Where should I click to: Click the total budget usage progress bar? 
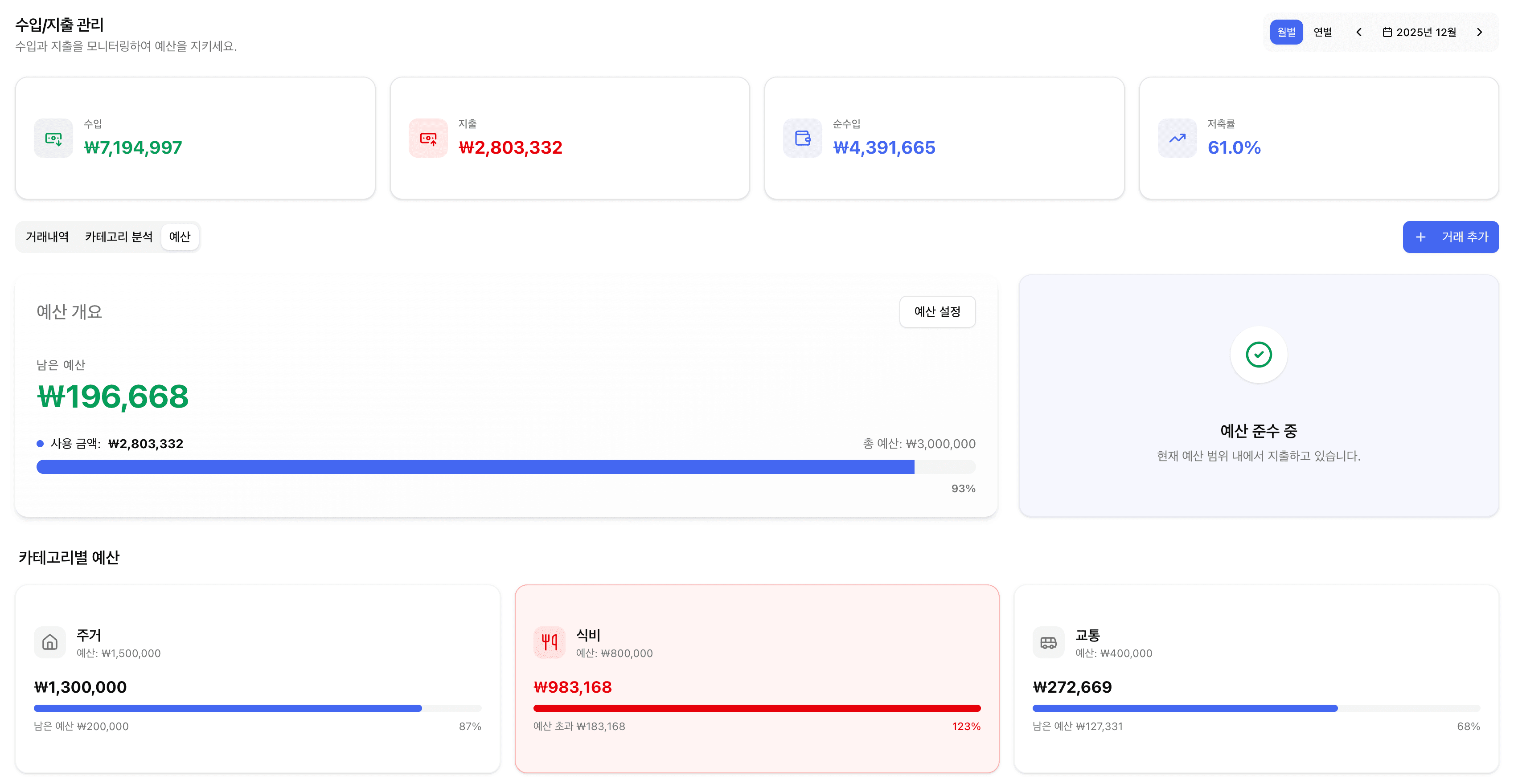(505, 467)
